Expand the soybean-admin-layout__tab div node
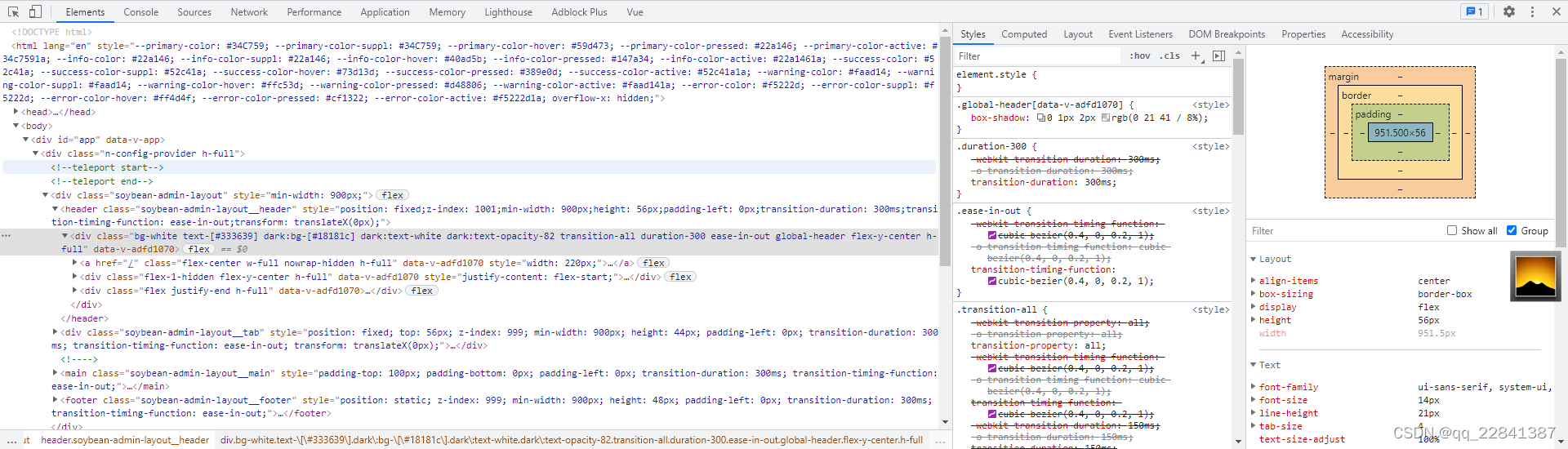The image size is (1568, 449). click(55, 332)
